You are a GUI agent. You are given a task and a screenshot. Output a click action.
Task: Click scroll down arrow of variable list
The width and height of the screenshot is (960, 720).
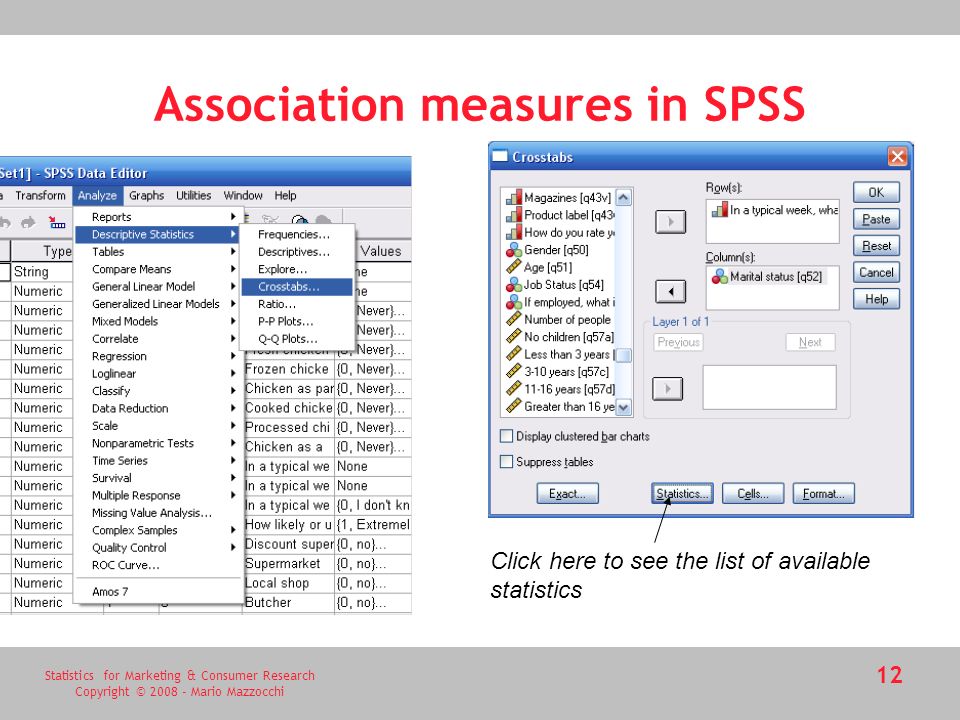[623, 407]
